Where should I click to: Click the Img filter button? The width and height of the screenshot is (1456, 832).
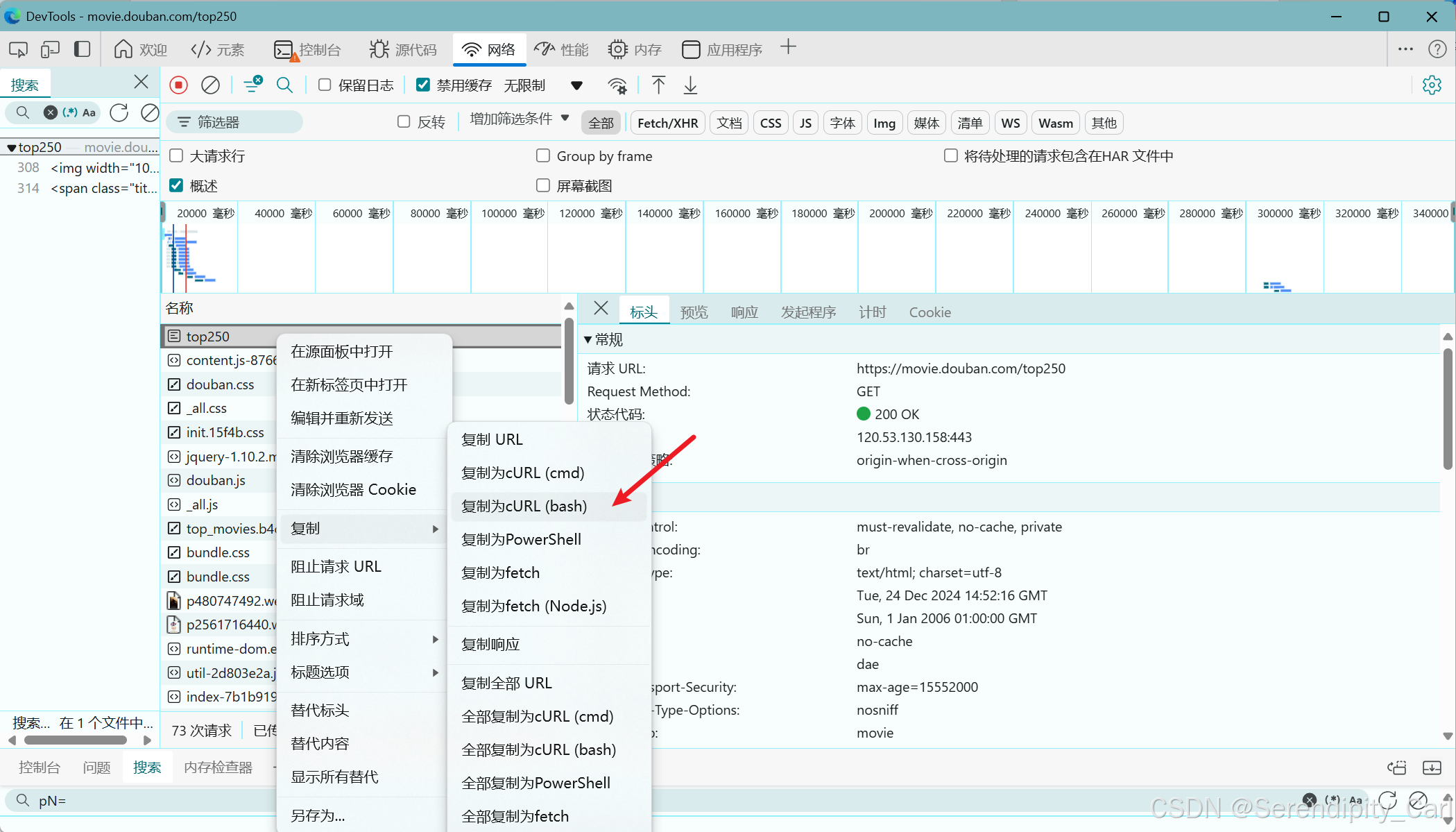click(x=884, y=123)
